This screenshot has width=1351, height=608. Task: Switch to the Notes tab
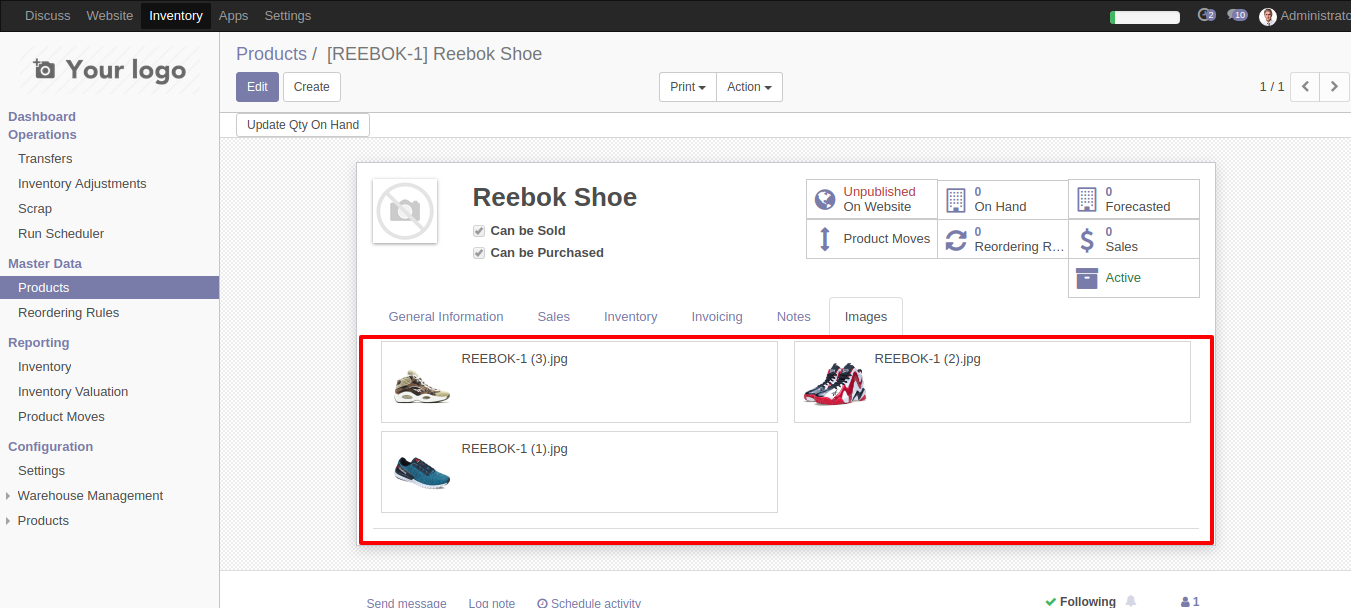click(794, 317)
